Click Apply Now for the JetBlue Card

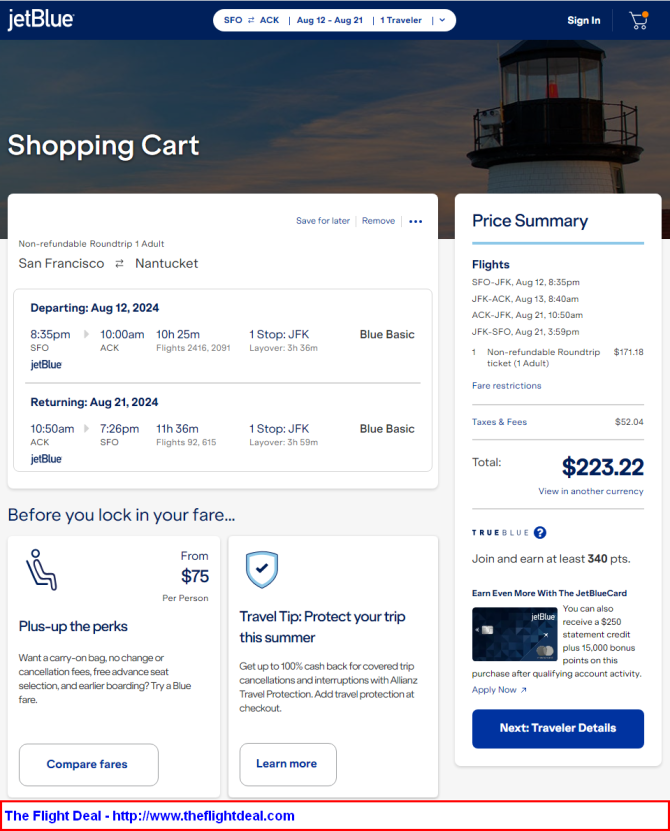[498, 690]
